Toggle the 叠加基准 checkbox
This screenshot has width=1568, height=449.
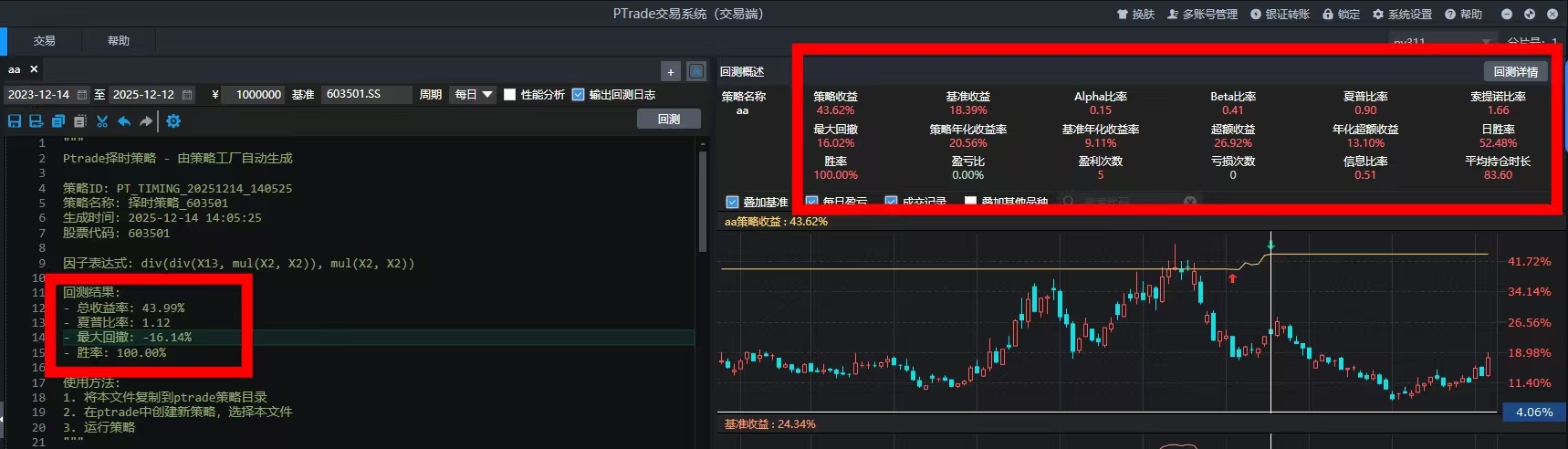pyautogui.click(x=732, y=202)
